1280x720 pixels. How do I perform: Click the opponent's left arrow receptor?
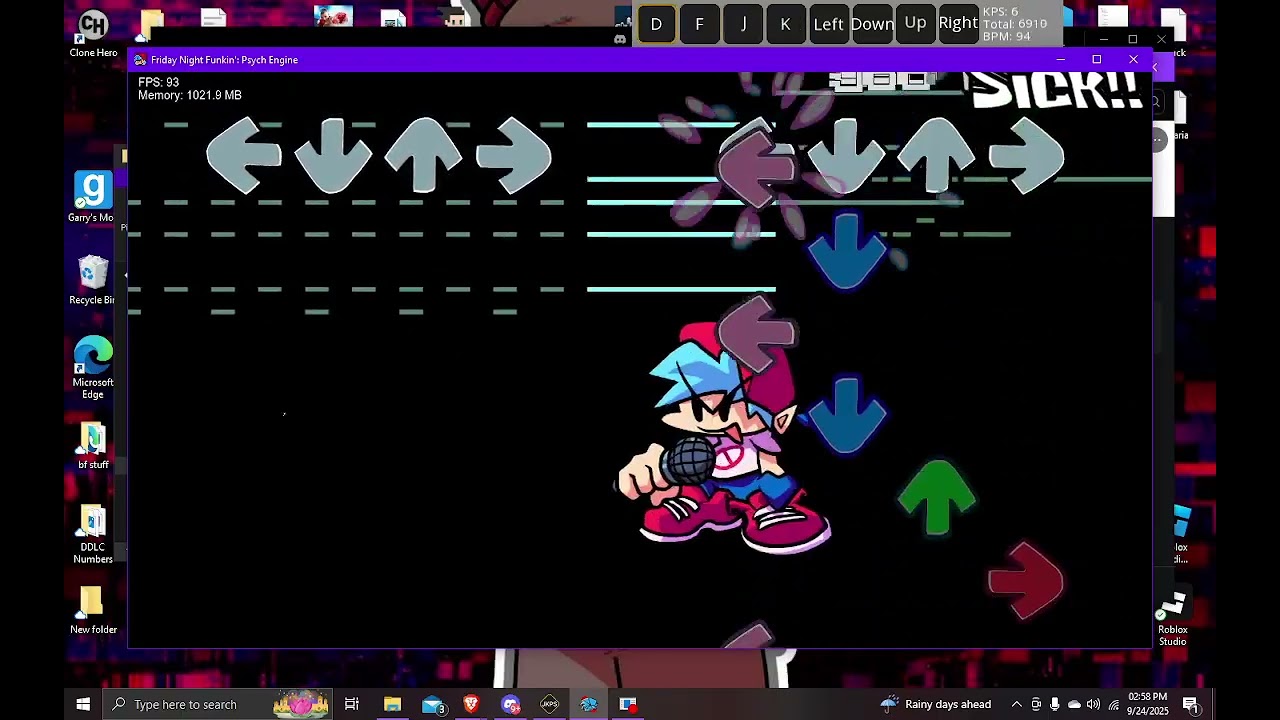click(243, 155)
